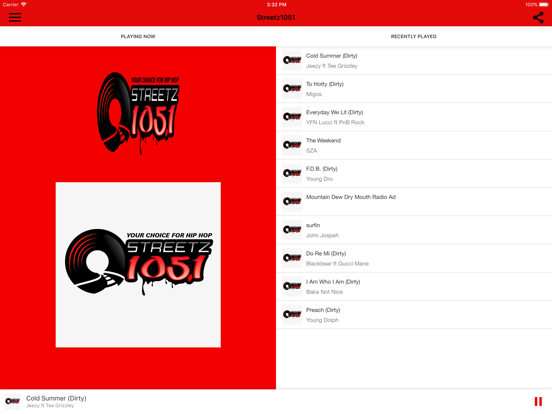This screenshot has width=552, height=414.
Task: Tap the Streetz 105.1 logo on the red background
Action: click(138, 113)
